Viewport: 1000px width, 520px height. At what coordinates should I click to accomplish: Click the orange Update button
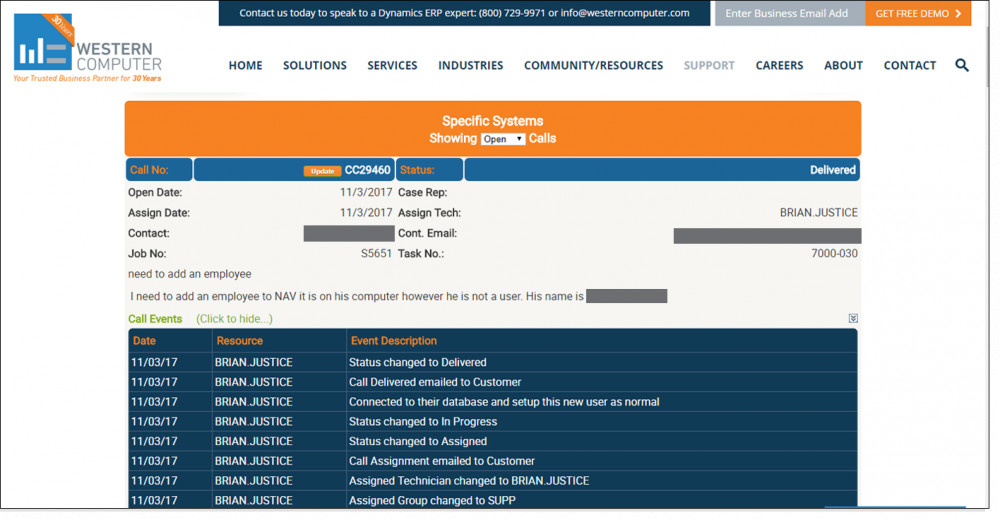click(x=322, y=171)
